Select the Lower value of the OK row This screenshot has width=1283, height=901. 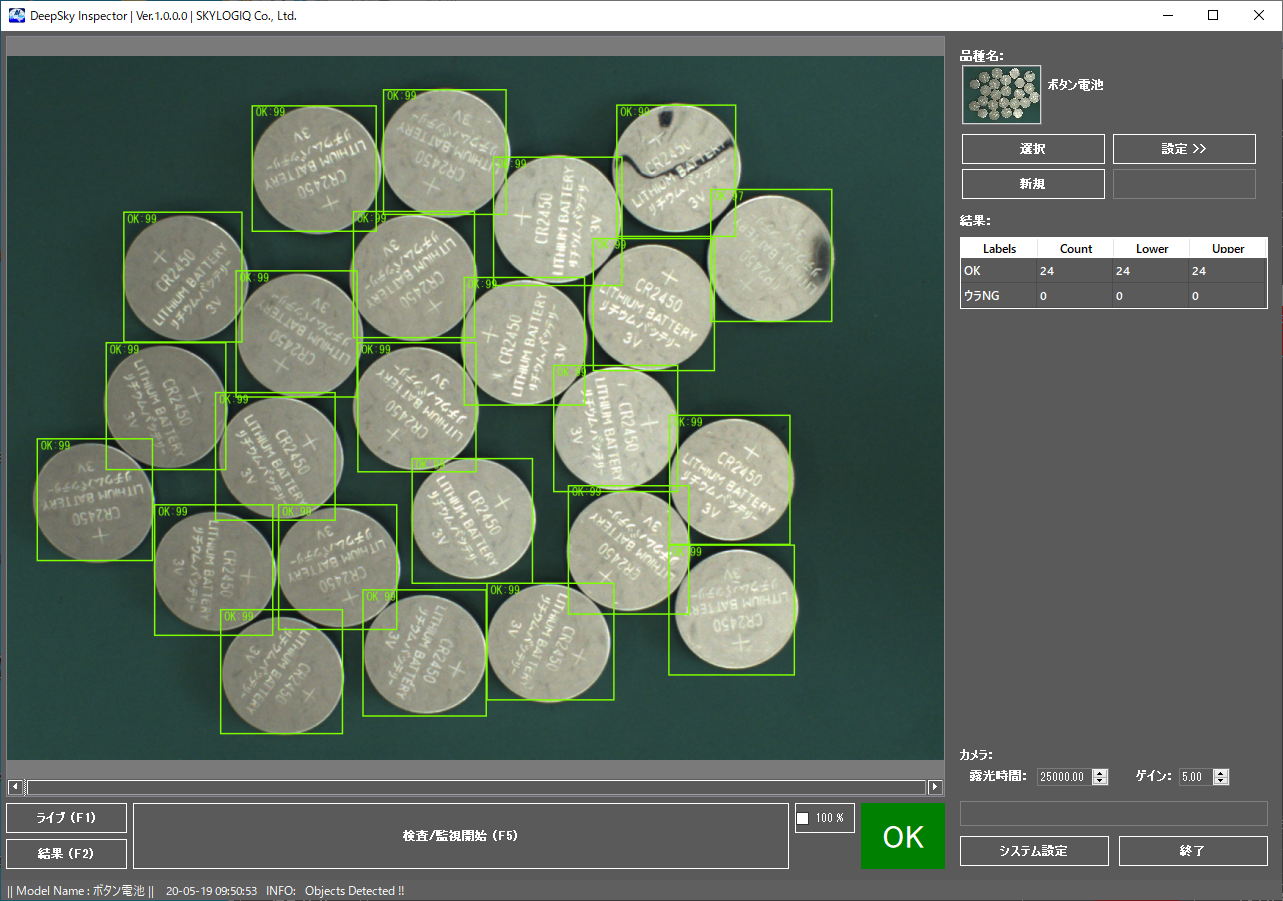click(x=1152, y=271)
